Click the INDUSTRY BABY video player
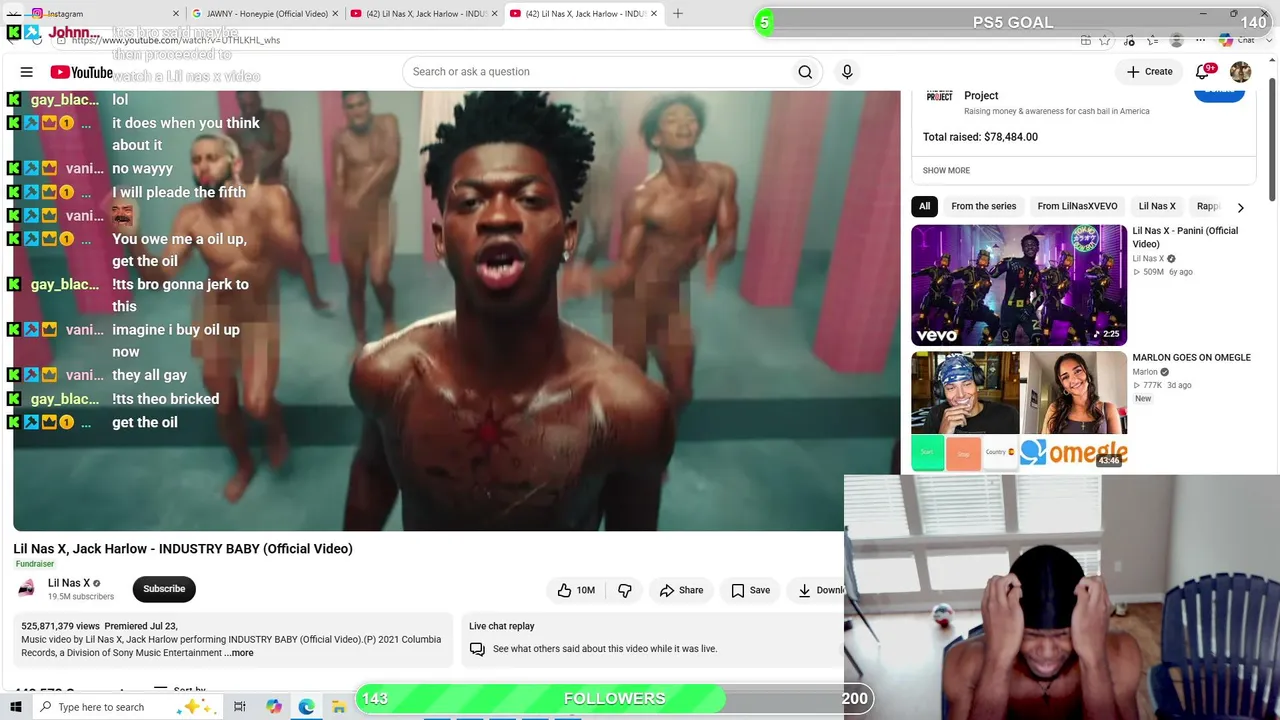Viewport: 1280px width, 720px height. pos(456,311)
